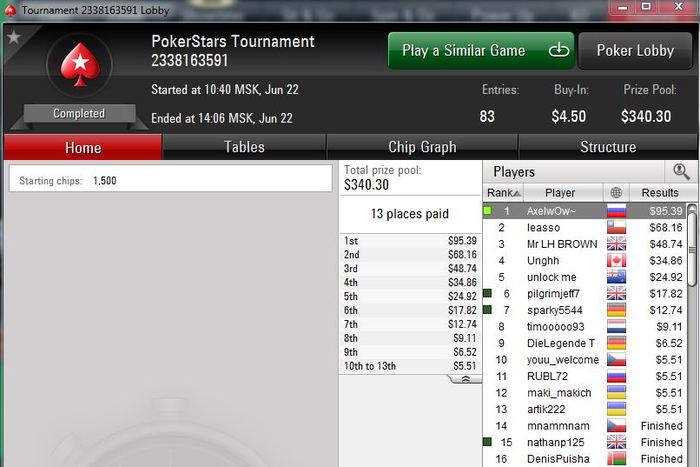The image size is (700, 467).
Task: Click the Russian flag next to AxelwOw~
Action: coord(617,211)
